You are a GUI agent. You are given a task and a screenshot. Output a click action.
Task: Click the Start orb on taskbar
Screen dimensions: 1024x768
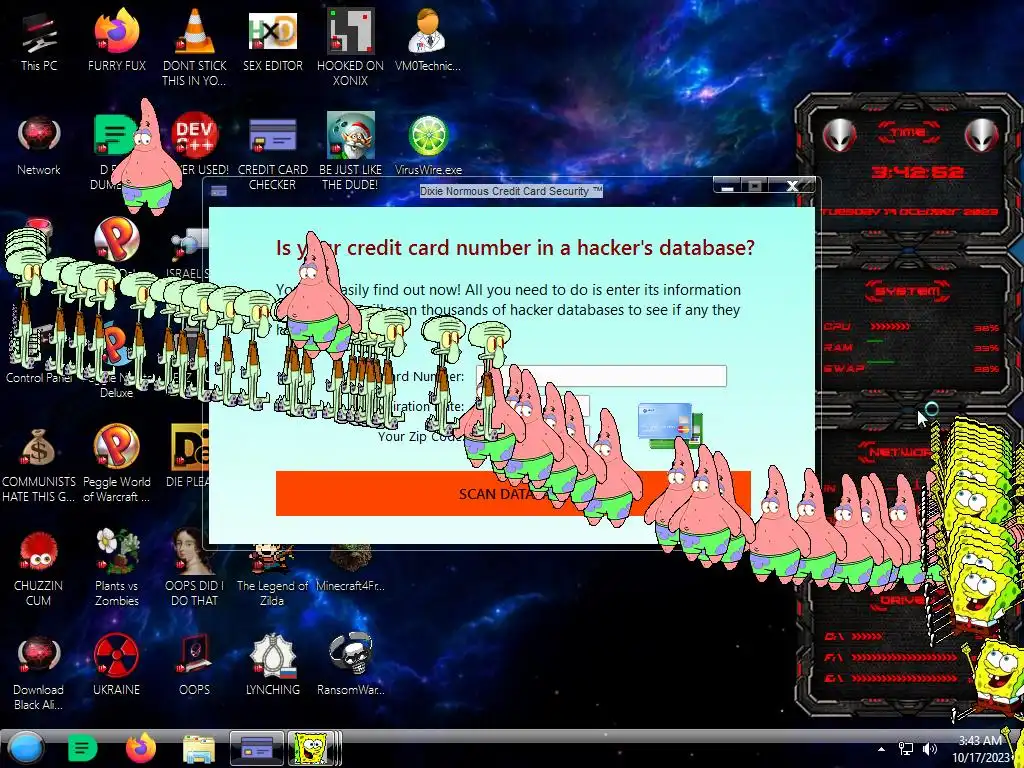point(25,748)
